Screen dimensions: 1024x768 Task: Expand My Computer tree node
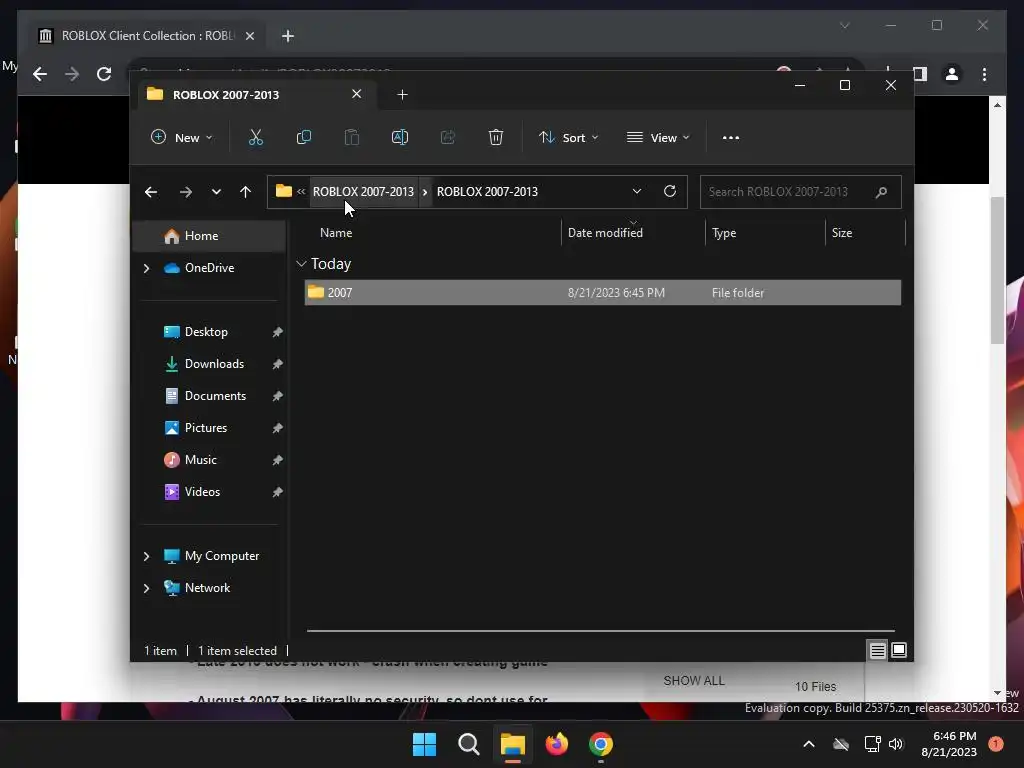click(146, 556)
